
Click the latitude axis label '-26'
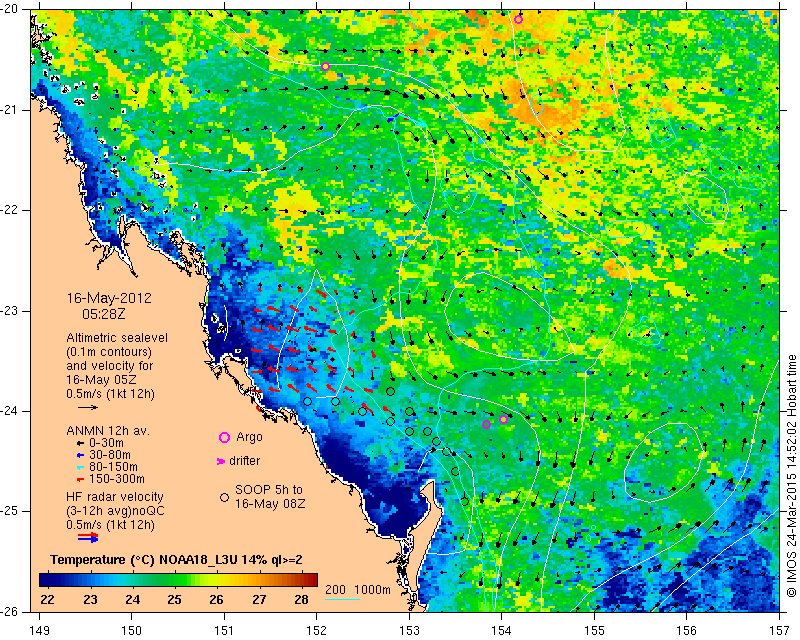[10, 611]
